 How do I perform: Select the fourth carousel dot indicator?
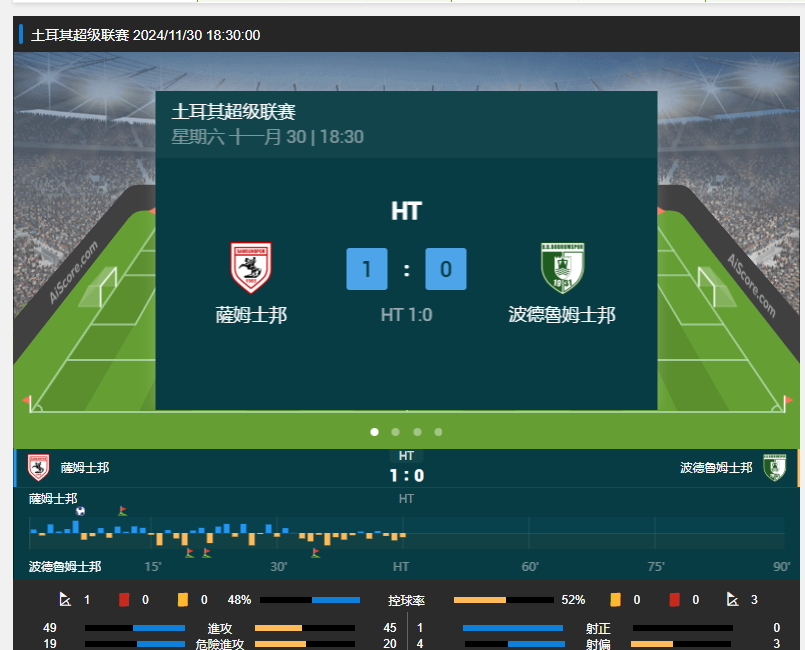[x=438, y=432]
